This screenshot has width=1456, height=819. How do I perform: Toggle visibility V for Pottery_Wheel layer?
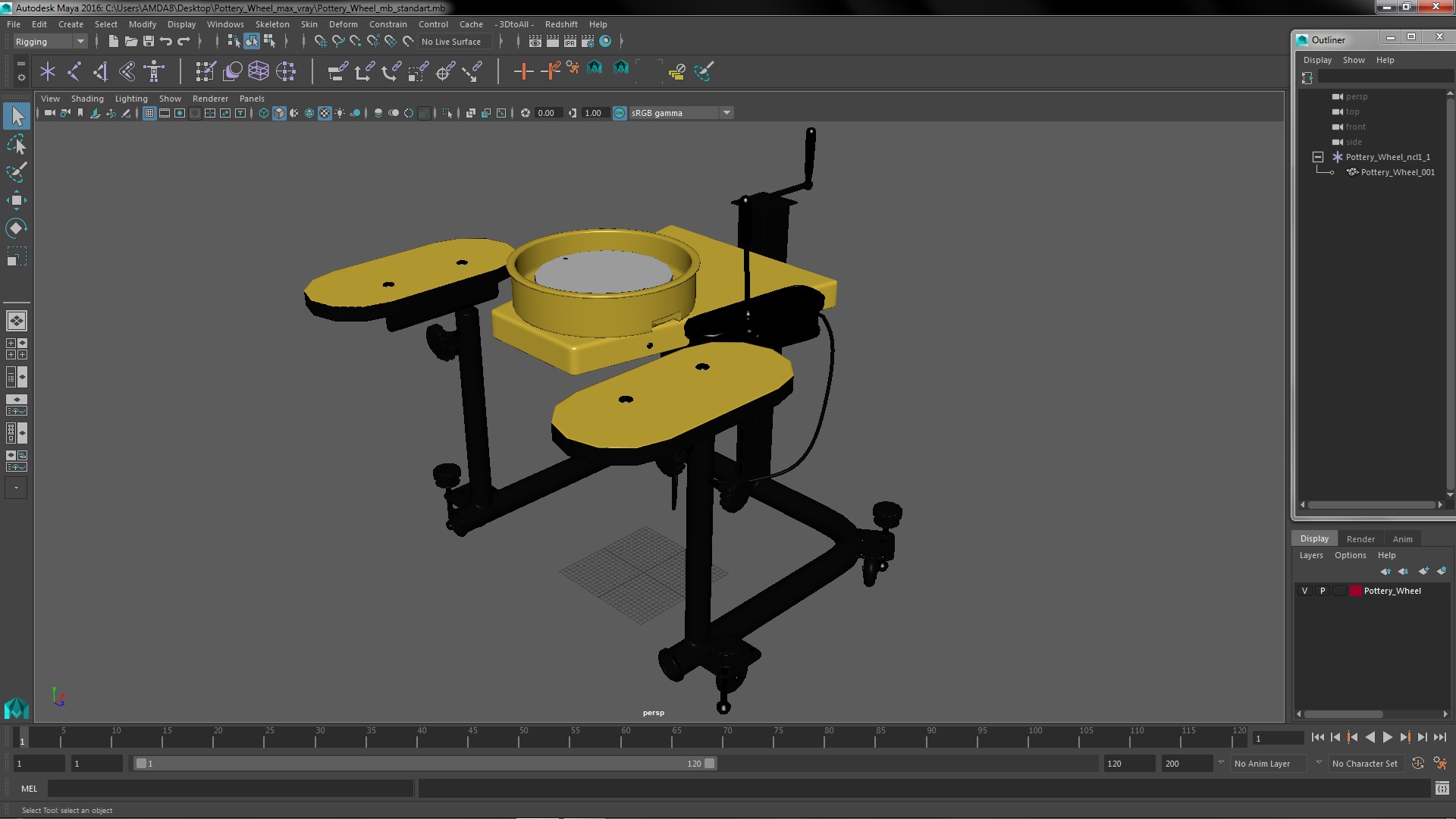1305,590
